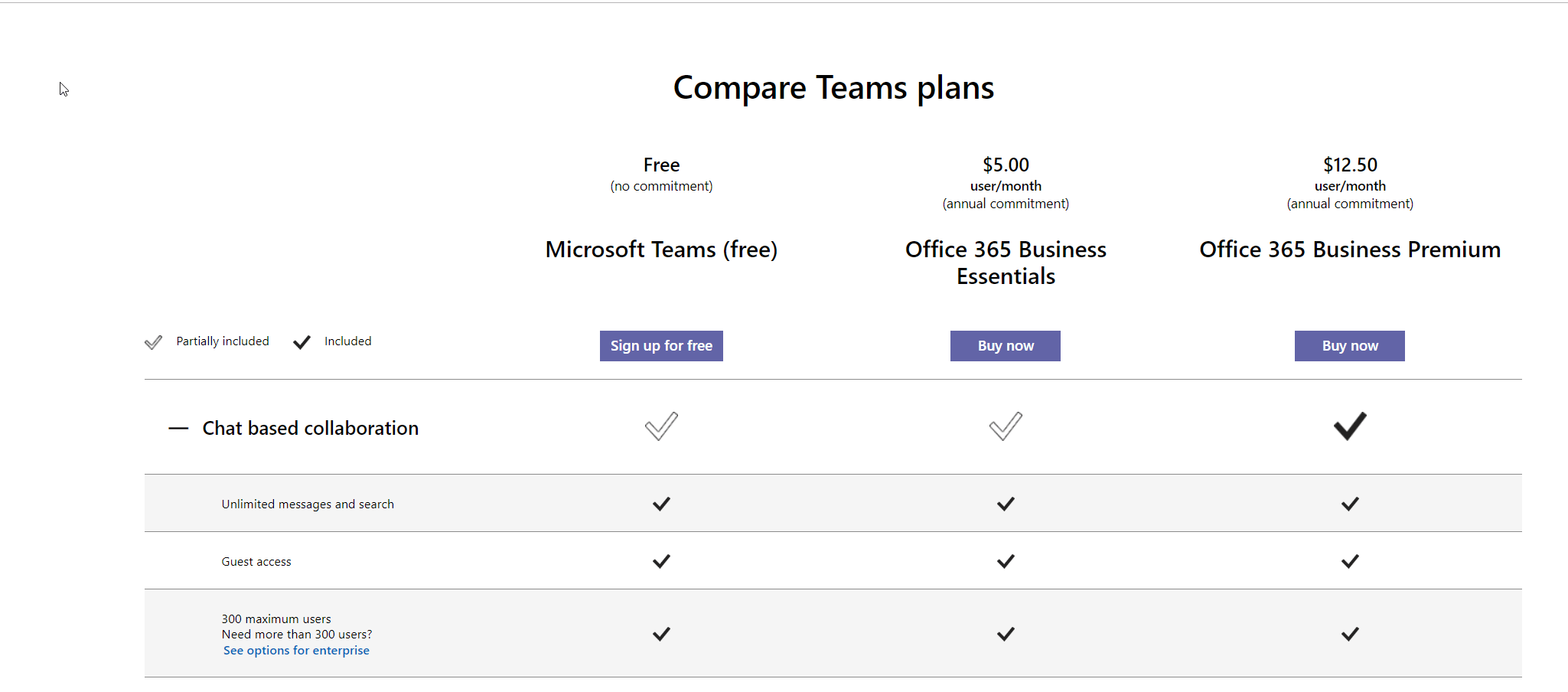This screenshot has width=1568, height=692.
Task: Click Sign up for free button
Action: tap(661, 346)
